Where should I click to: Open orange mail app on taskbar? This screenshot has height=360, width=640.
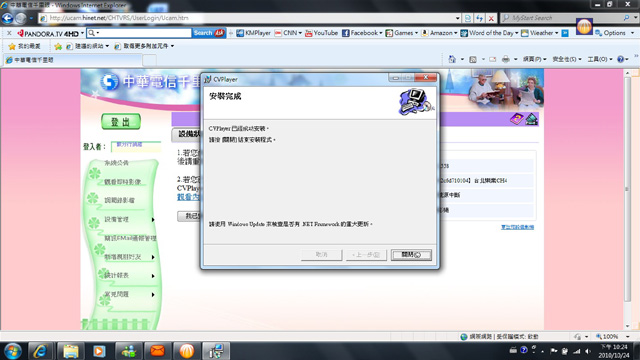(x=158, y=351)
